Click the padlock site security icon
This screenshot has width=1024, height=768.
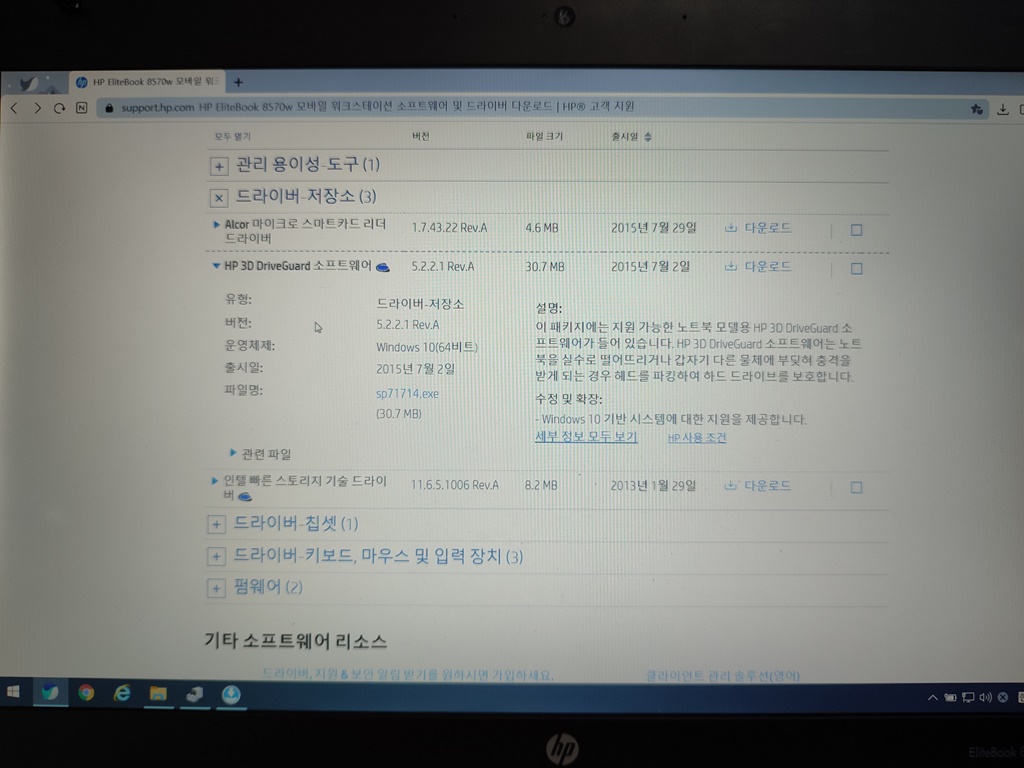[x=109, y=108]
